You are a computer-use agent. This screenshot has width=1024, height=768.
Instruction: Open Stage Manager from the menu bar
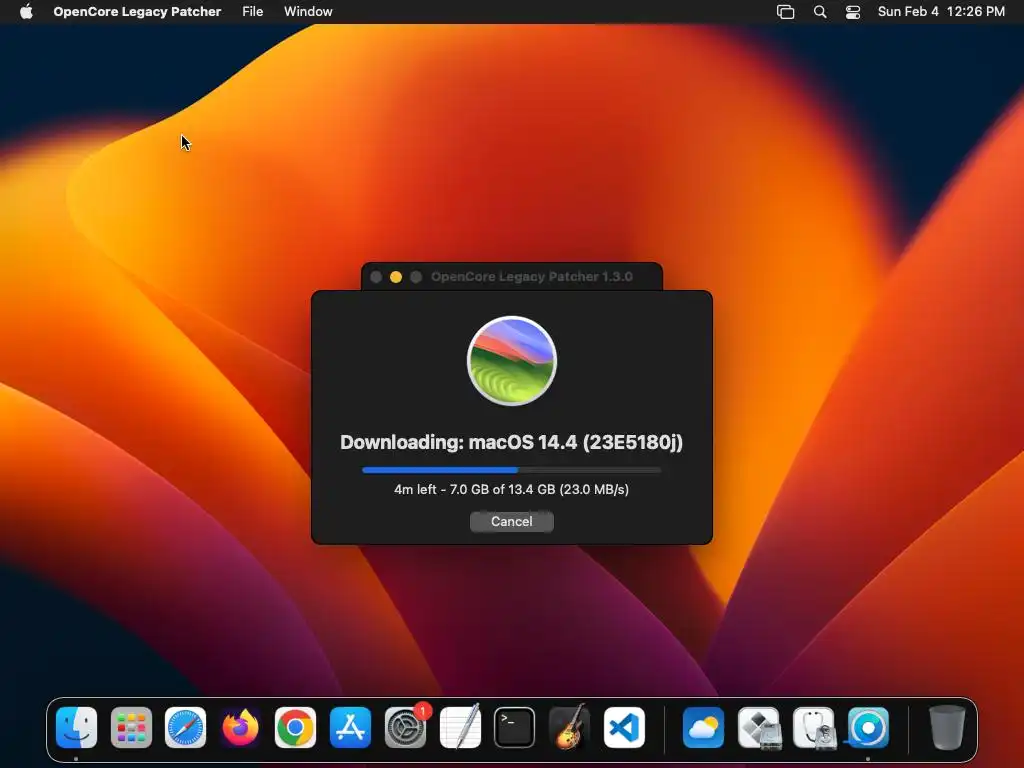(786, 12)
